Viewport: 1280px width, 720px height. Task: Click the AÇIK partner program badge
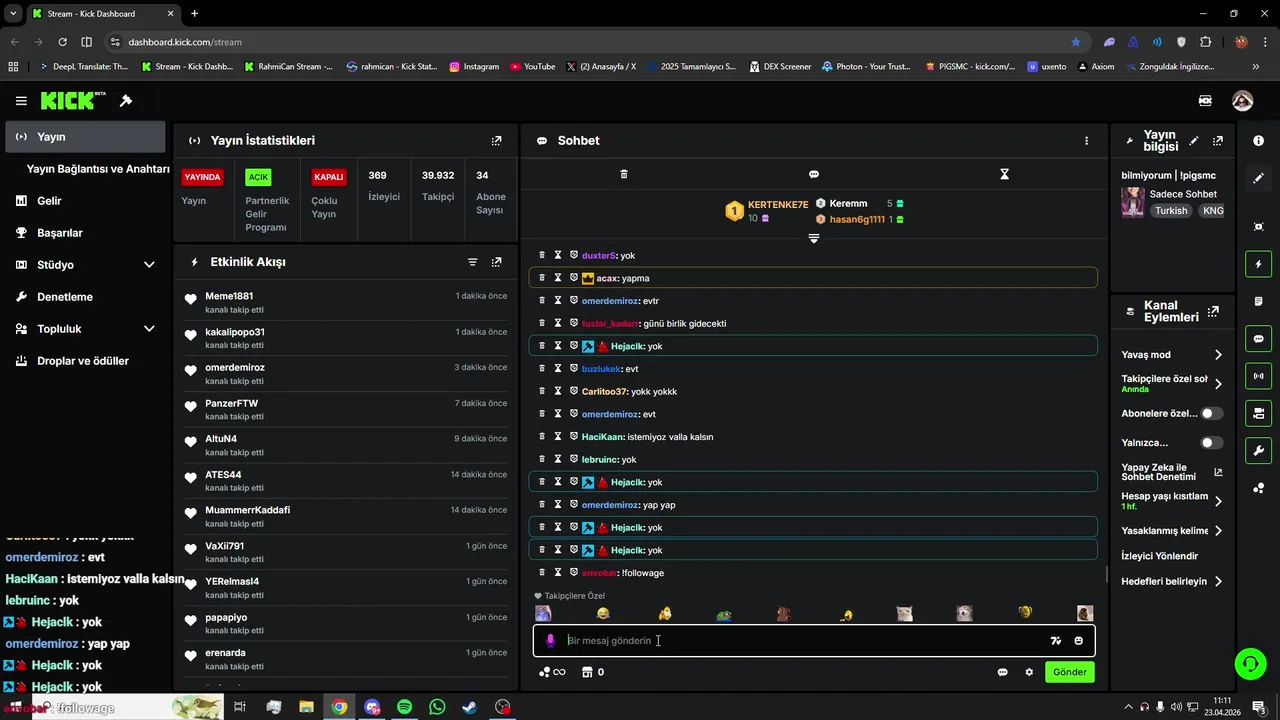pyautogui.click(x=258, y=177)
